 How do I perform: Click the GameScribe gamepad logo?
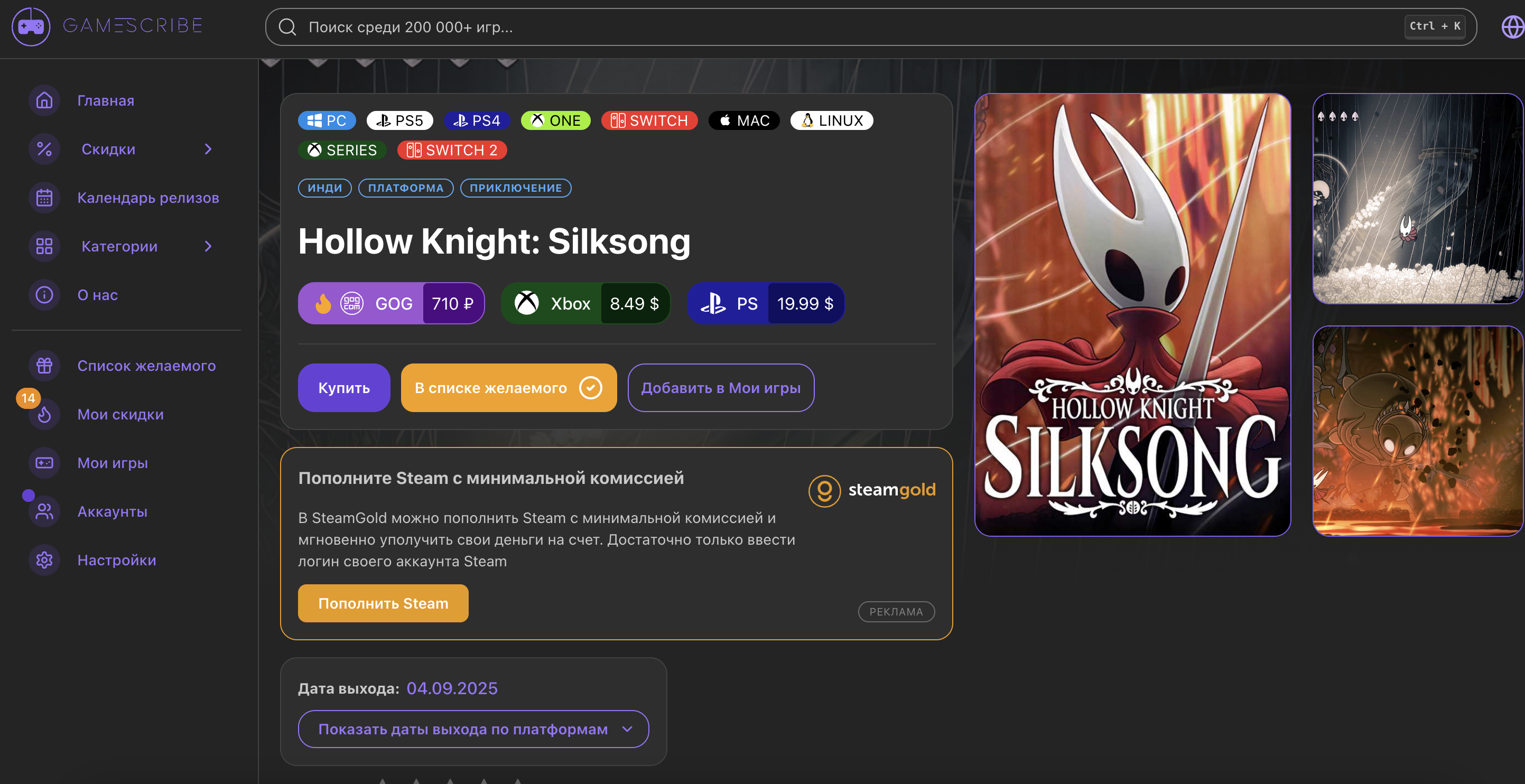[30, 26]
